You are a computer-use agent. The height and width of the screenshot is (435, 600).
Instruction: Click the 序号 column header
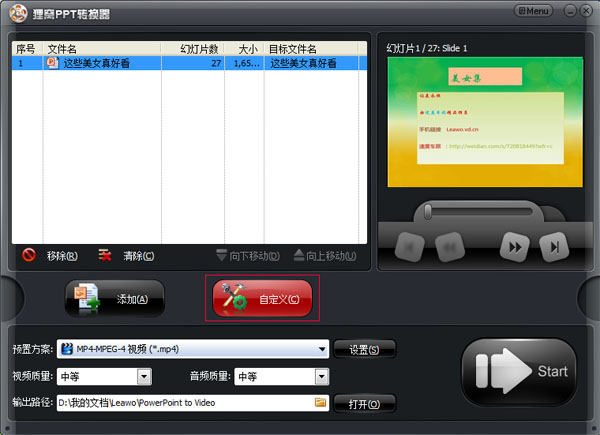coord(27,49)
